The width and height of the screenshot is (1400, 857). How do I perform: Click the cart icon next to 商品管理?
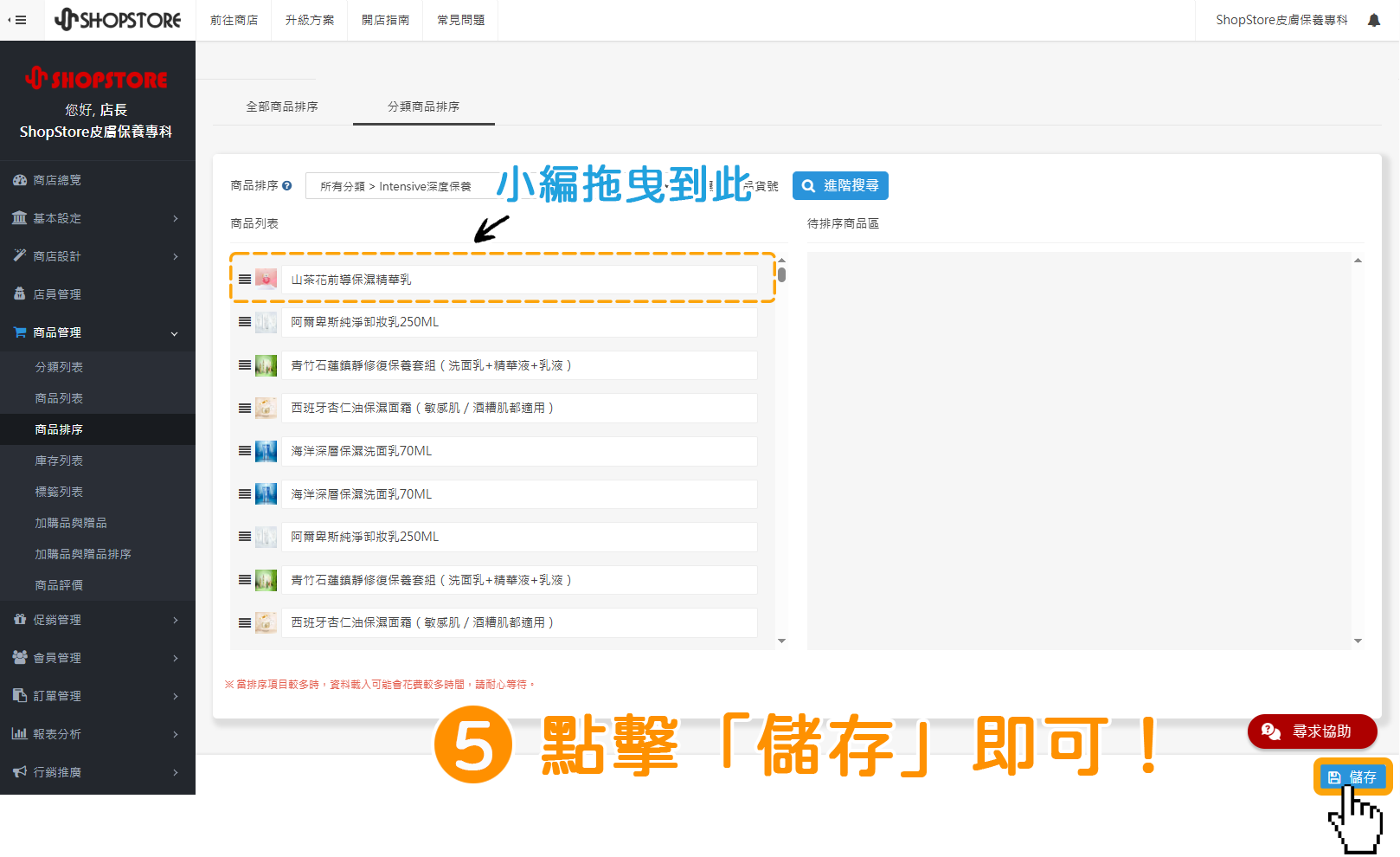coord(20,332)
